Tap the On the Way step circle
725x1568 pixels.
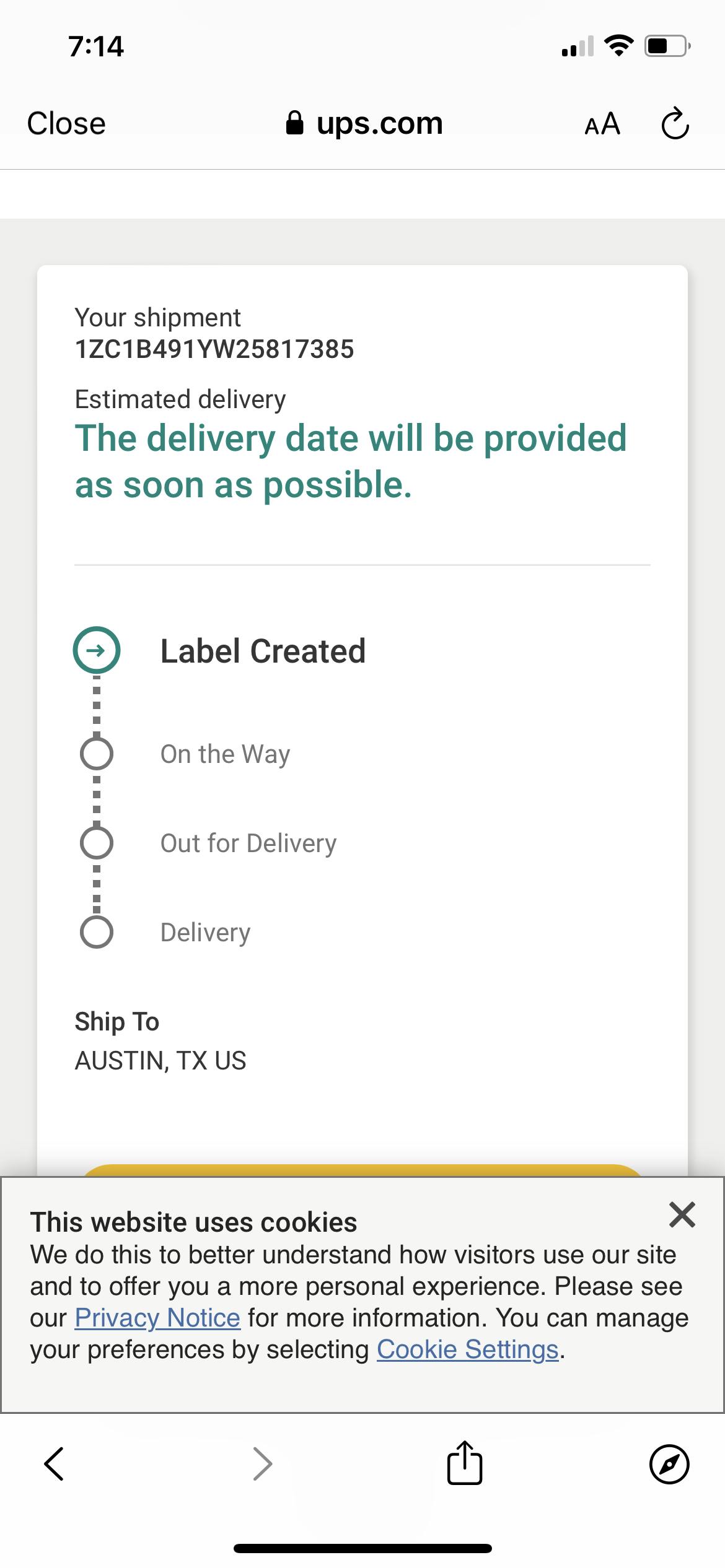click(x=97, y=754)
